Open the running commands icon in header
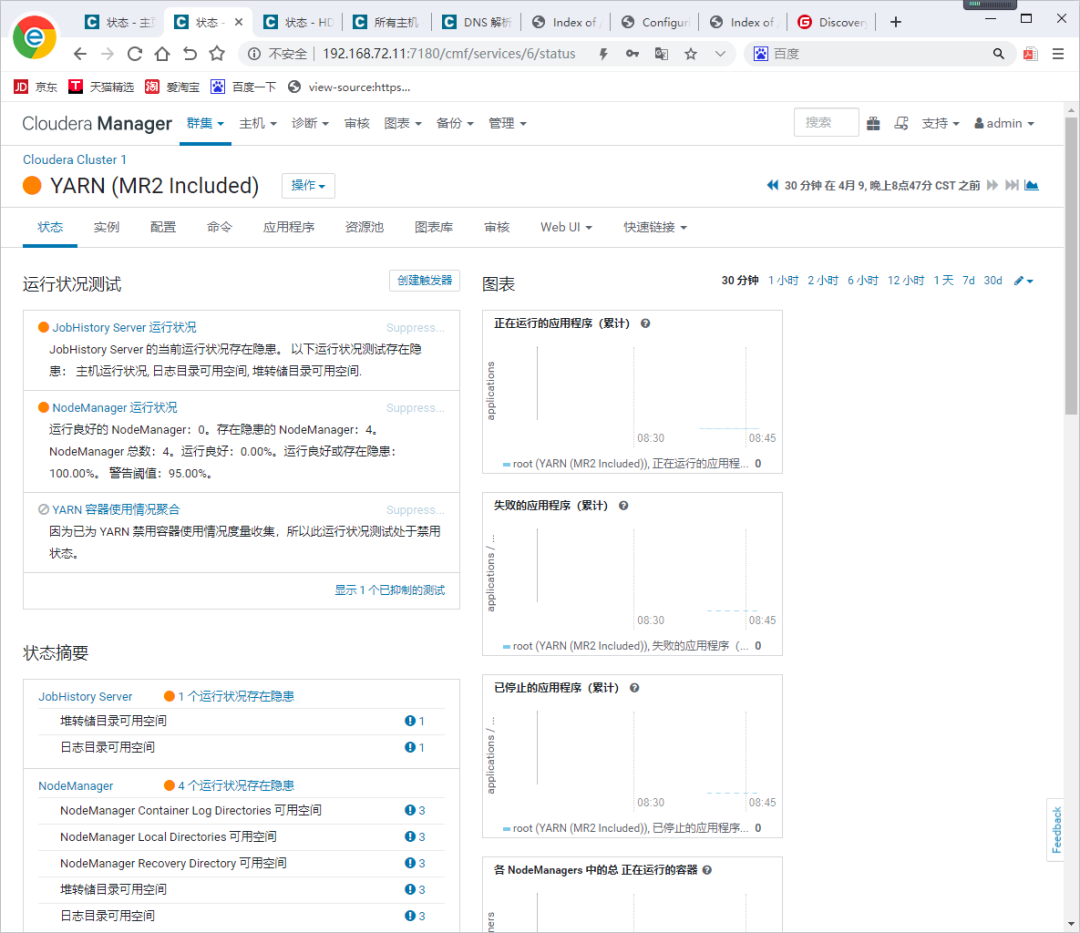This screenshot has height=933, width=1080. (x=901, y=123)
